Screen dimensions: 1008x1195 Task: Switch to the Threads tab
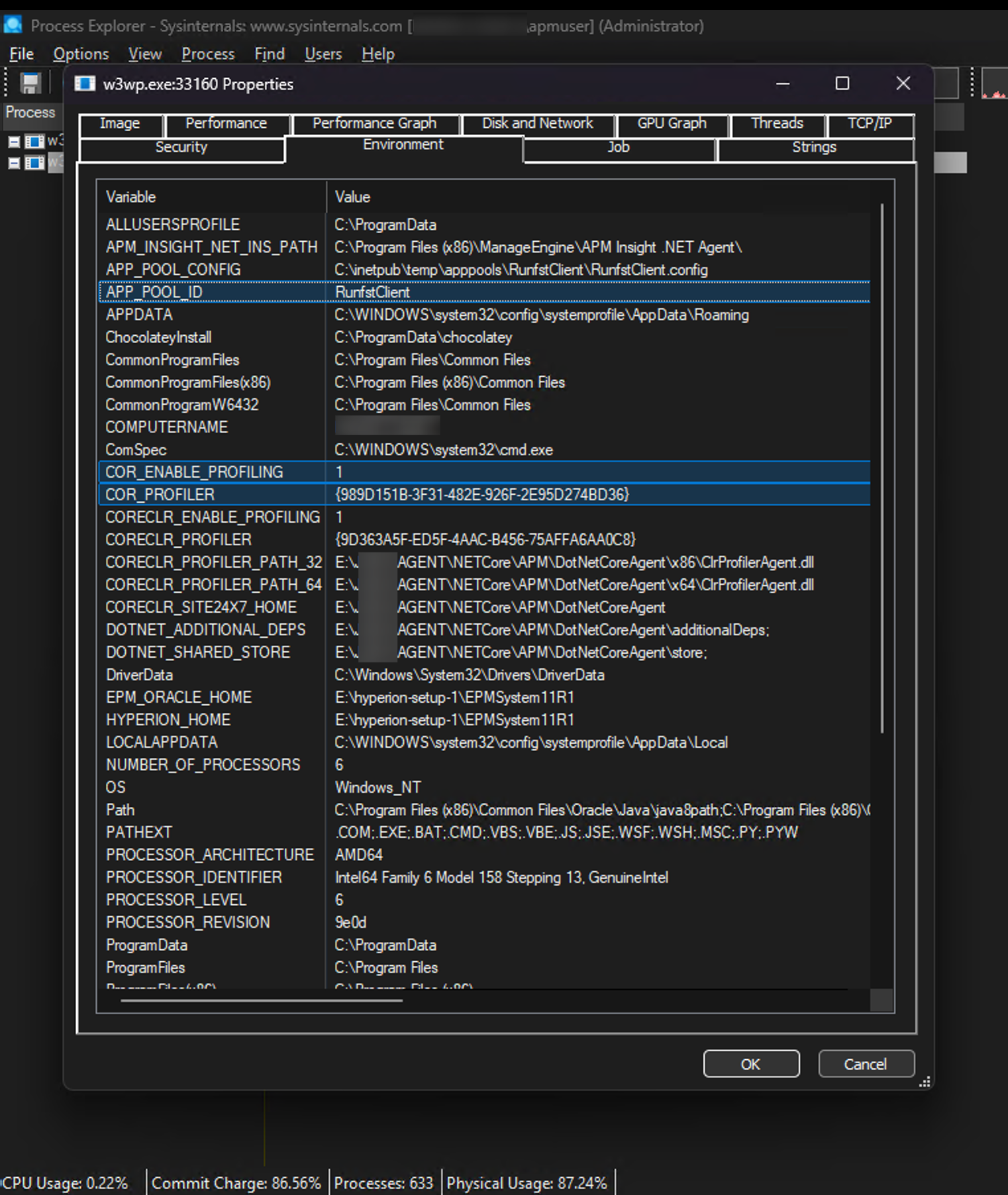777,124
